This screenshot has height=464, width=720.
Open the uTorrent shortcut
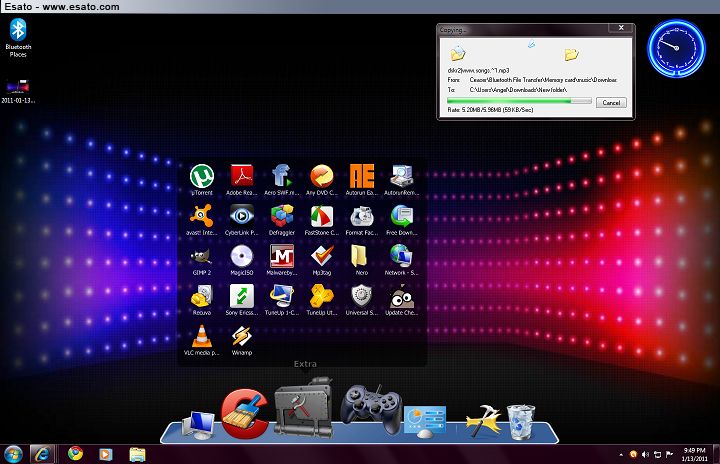tap(202, 176)
